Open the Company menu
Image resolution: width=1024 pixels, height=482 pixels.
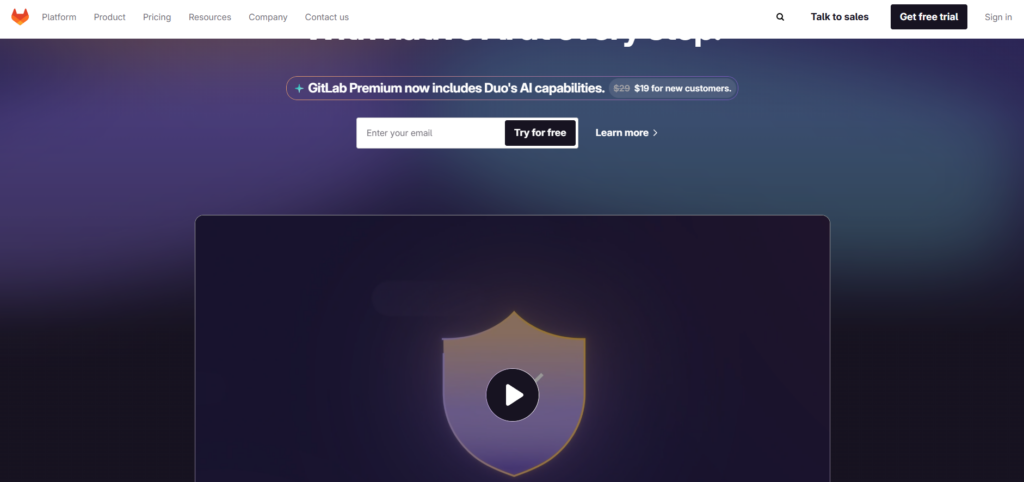(268, 17)
